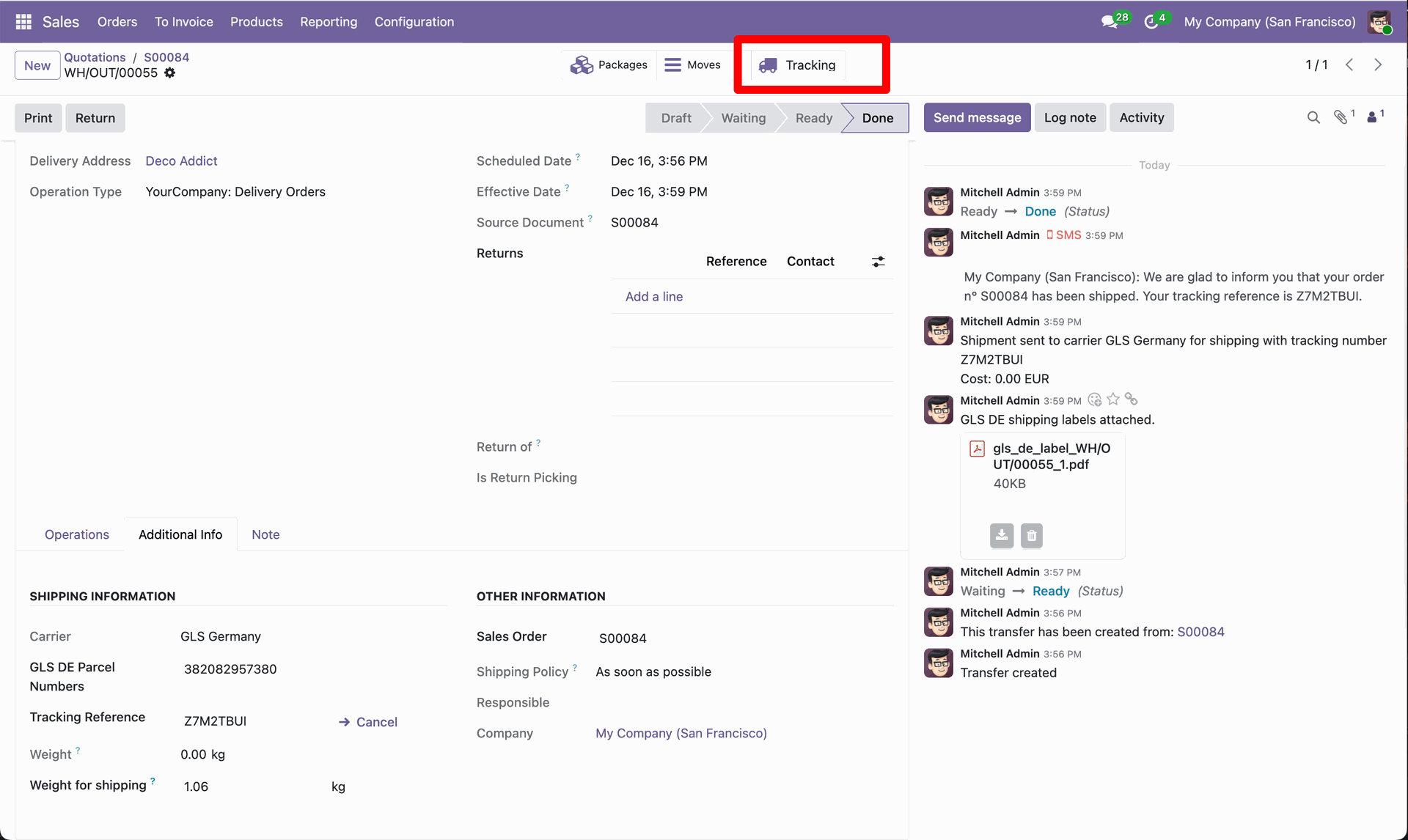
Task: Click the paperclip attachments icon
Action: pyautogui.click(x=1341, y=117)
